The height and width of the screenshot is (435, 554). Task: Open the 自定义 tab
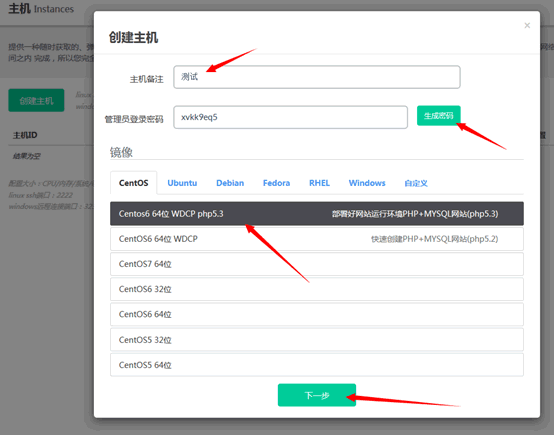pos(416,183)
